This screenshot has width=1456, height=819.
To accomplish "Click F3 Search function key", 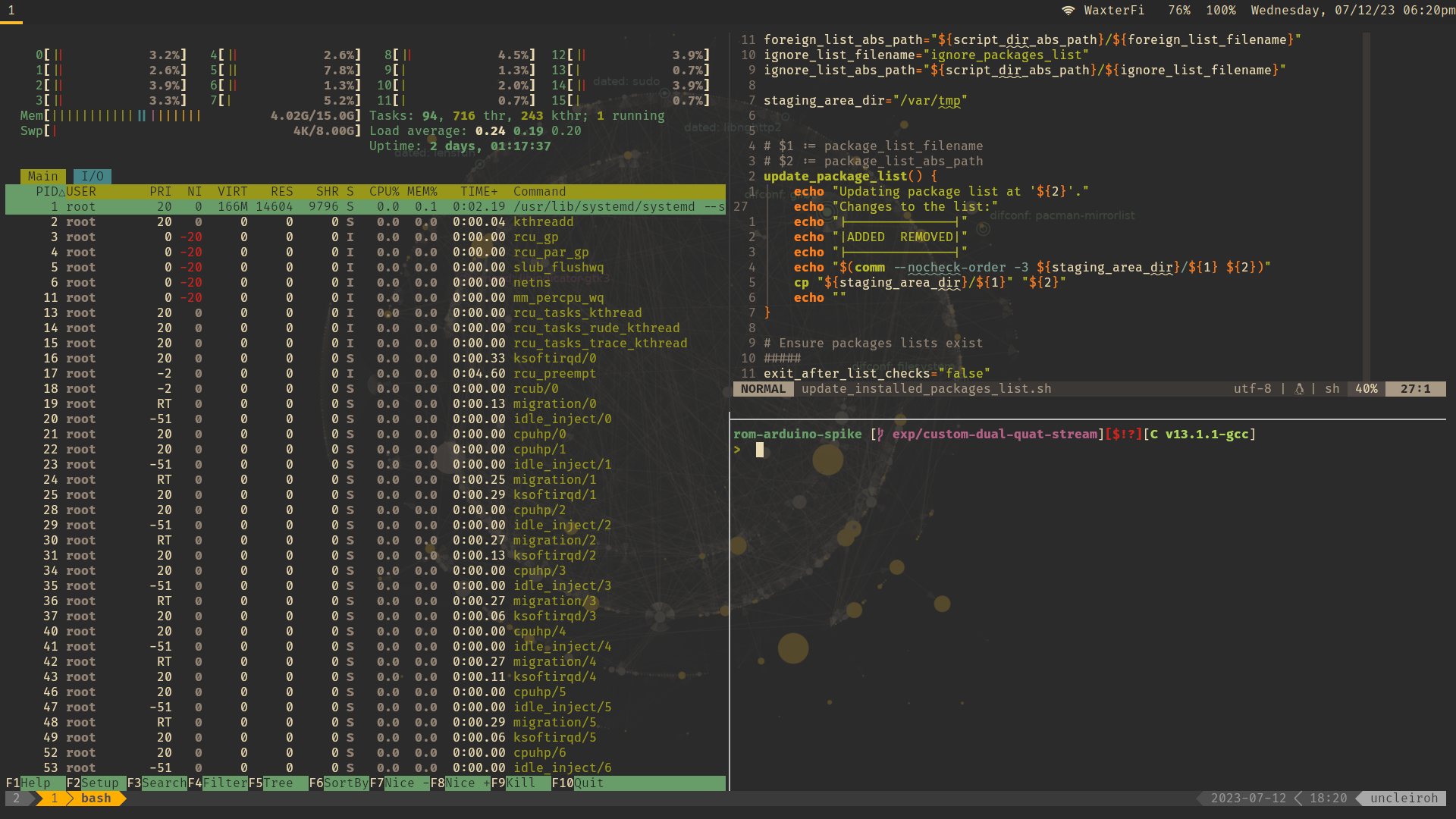I will tap(163, 783).
